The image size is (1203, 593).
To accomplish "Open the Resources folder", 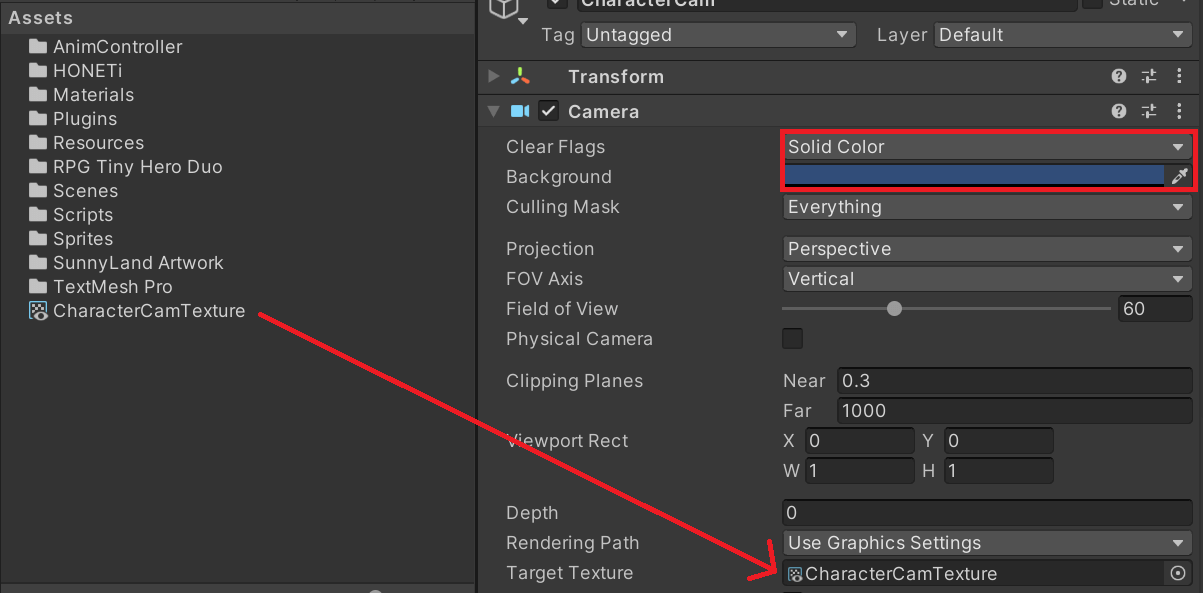I will click(x=87, y=143).
